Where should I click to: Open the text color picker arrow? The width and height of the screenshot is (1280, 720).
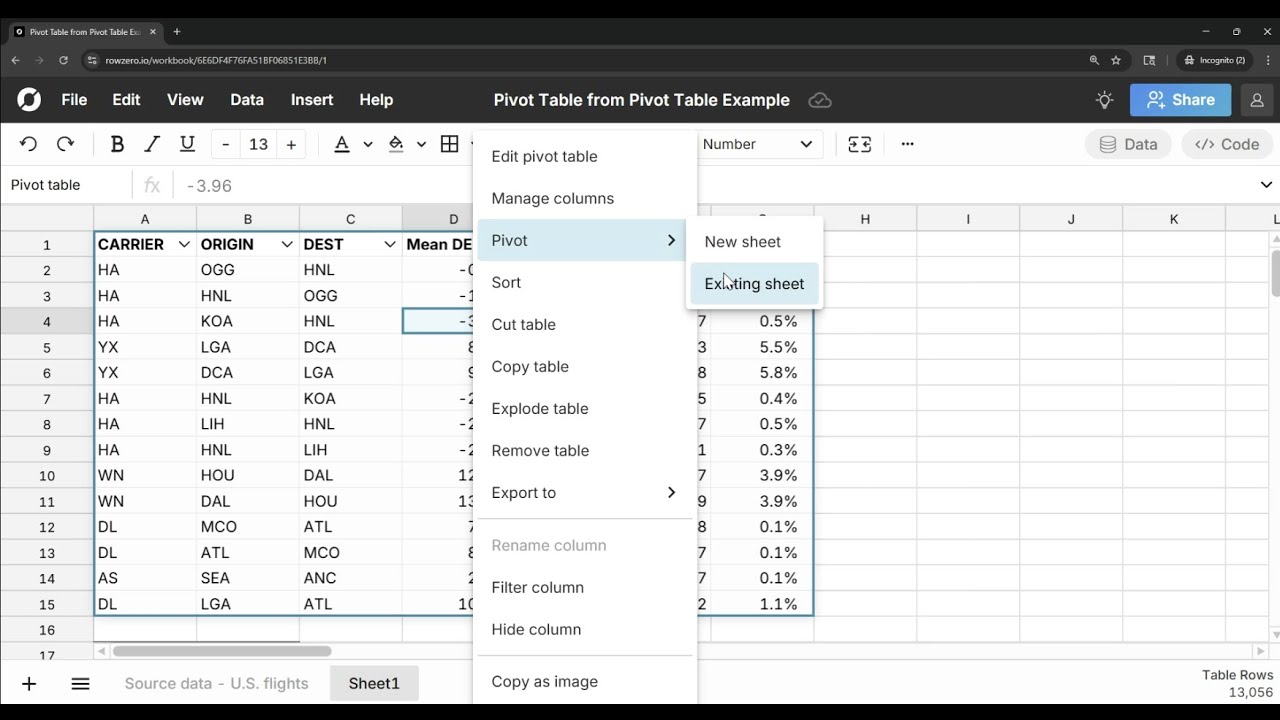tap(368, 144)
